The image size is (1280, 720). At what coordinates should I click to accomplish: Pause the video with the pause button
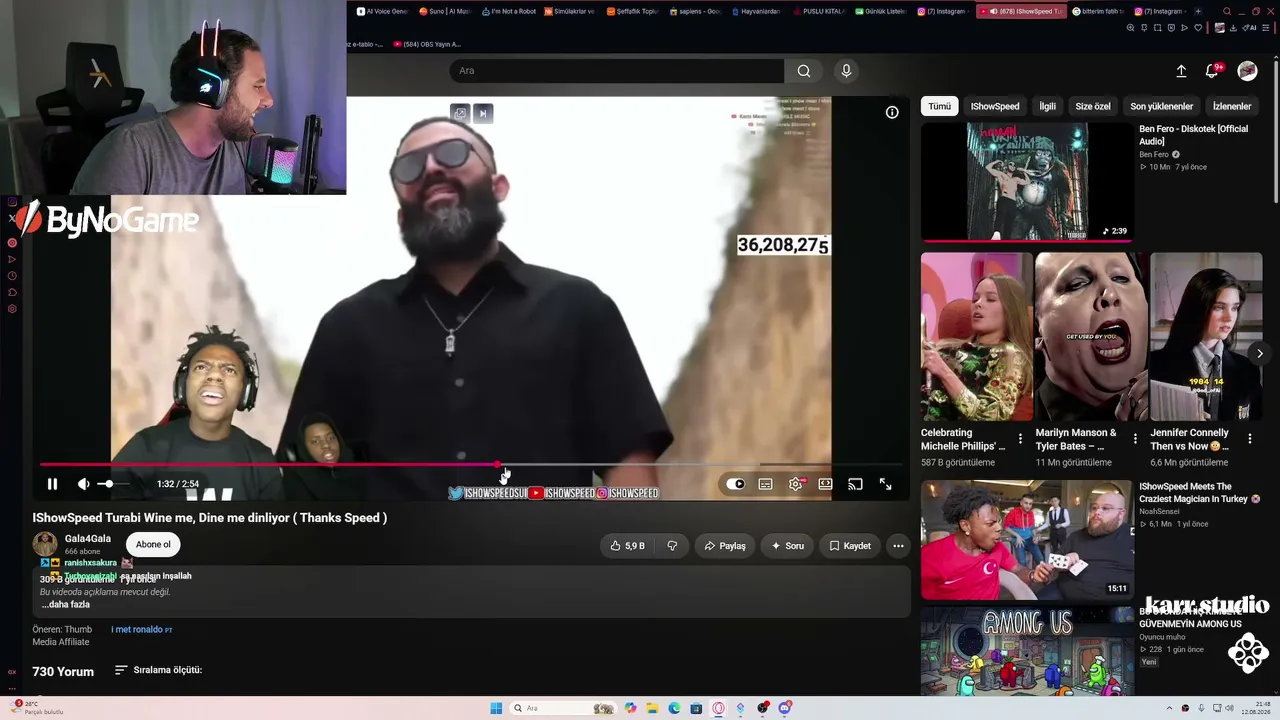pyautogui.click(x=52, y=484)
